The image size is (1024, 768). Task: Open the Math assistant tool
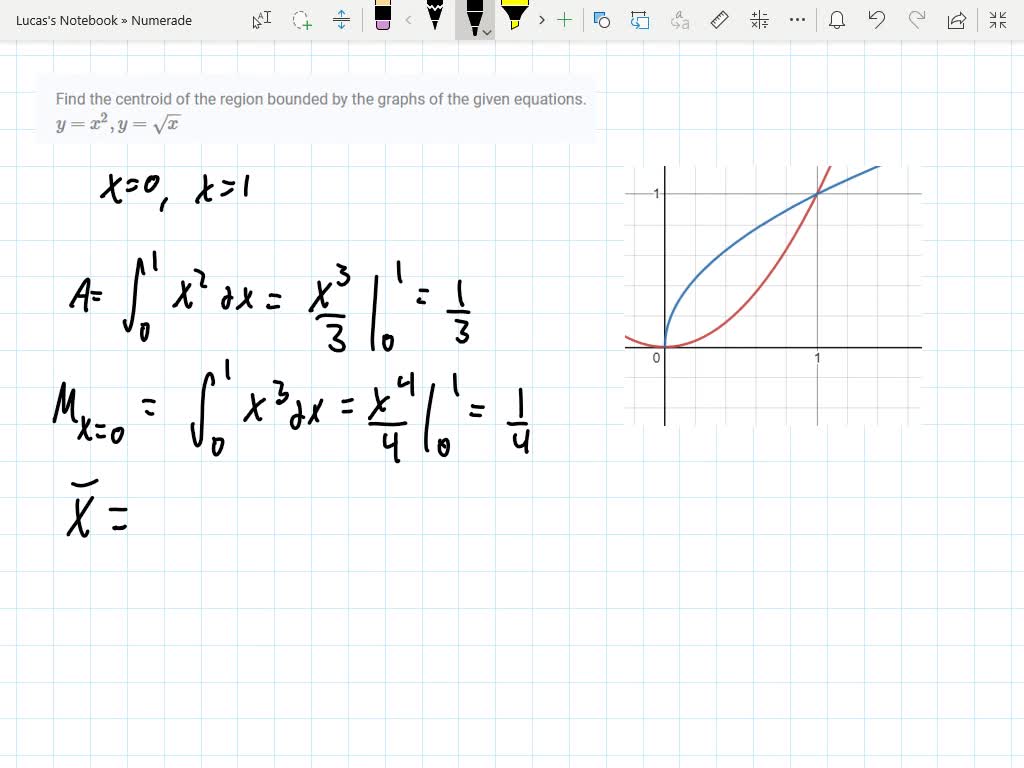pos(758,20)
